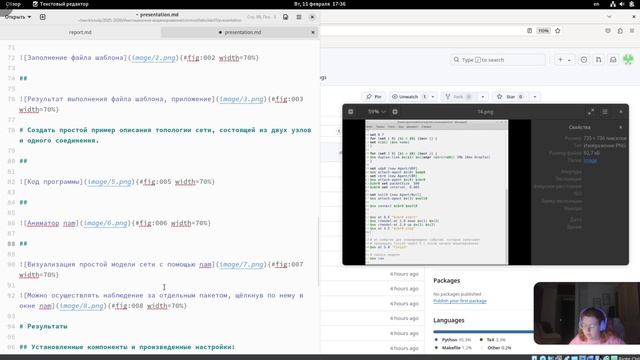Click the image/2.png link in editor
The width and height of the screenshot is (640, 360).
(154, 58)
